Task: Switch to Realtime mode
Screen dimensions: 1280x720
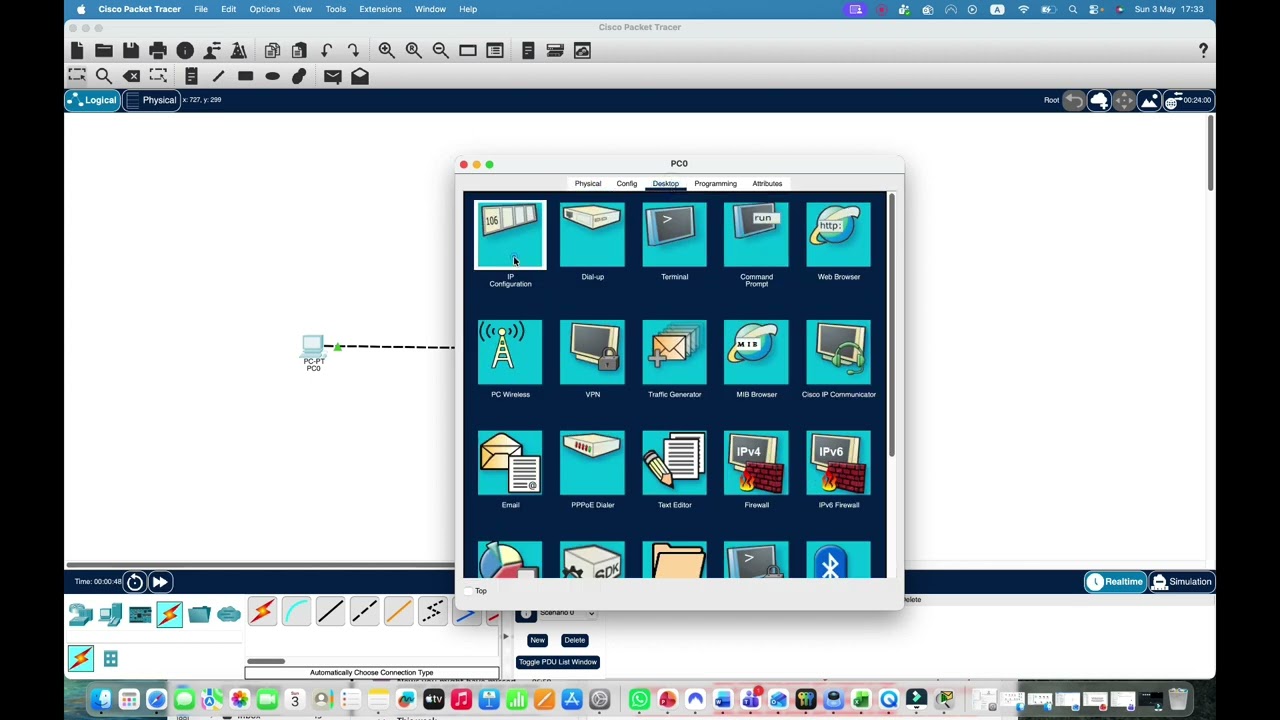Action: pos(1115,581)
